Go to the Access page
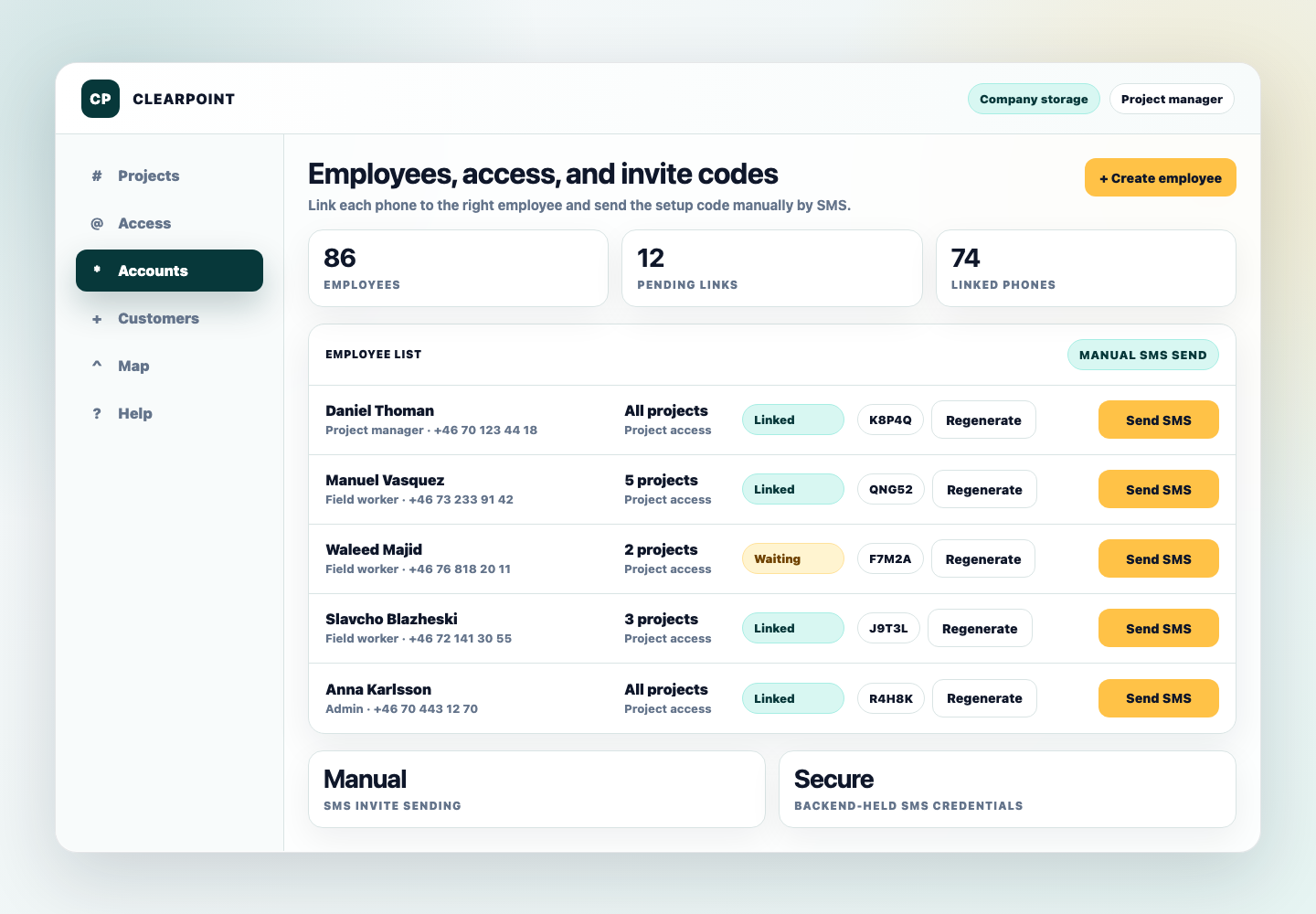 pyautogui.click(x=169, y=223)
